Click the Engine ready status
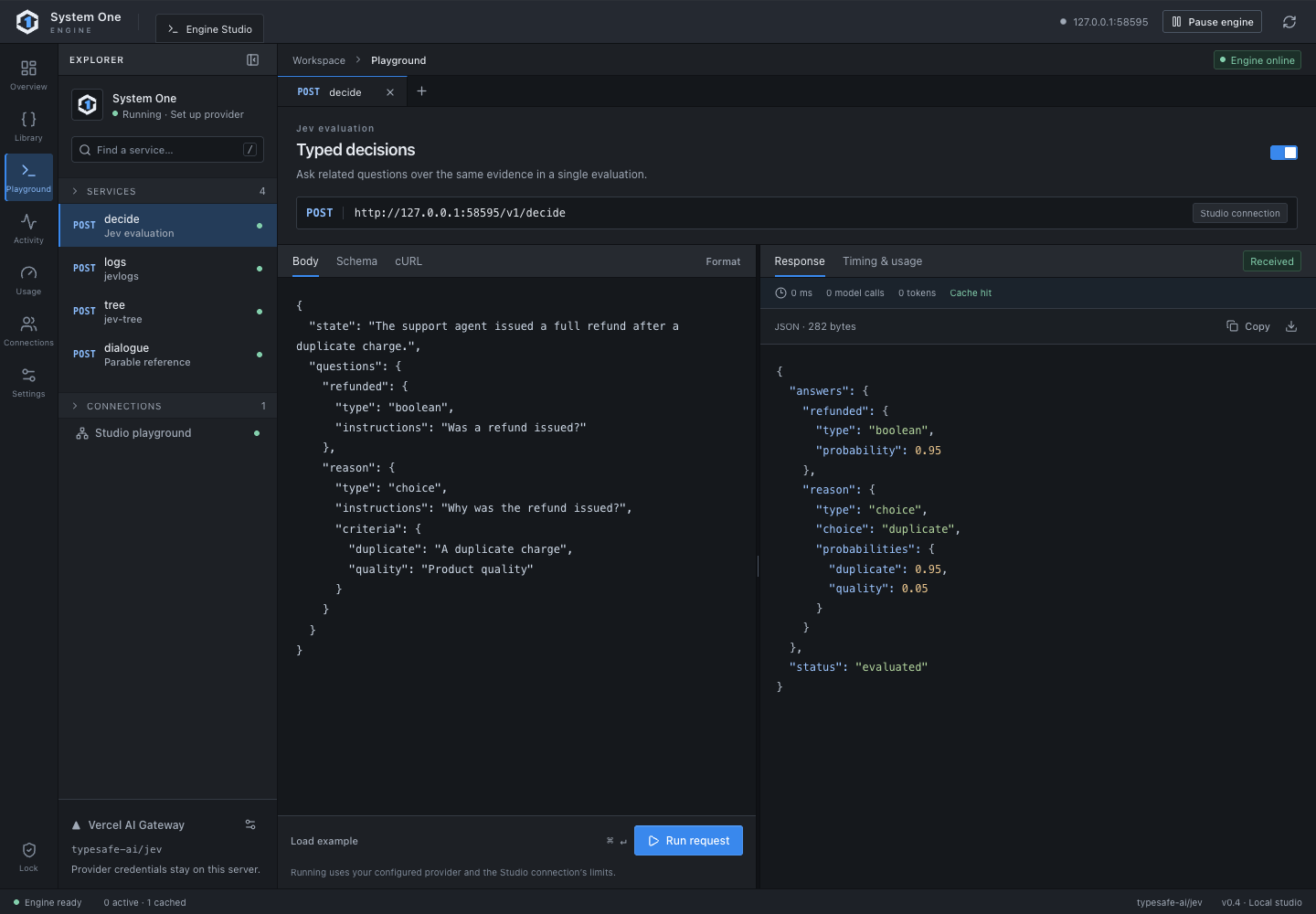This screenshot has height=914, width=1316. pyautogui.click(x=48, y=902)
